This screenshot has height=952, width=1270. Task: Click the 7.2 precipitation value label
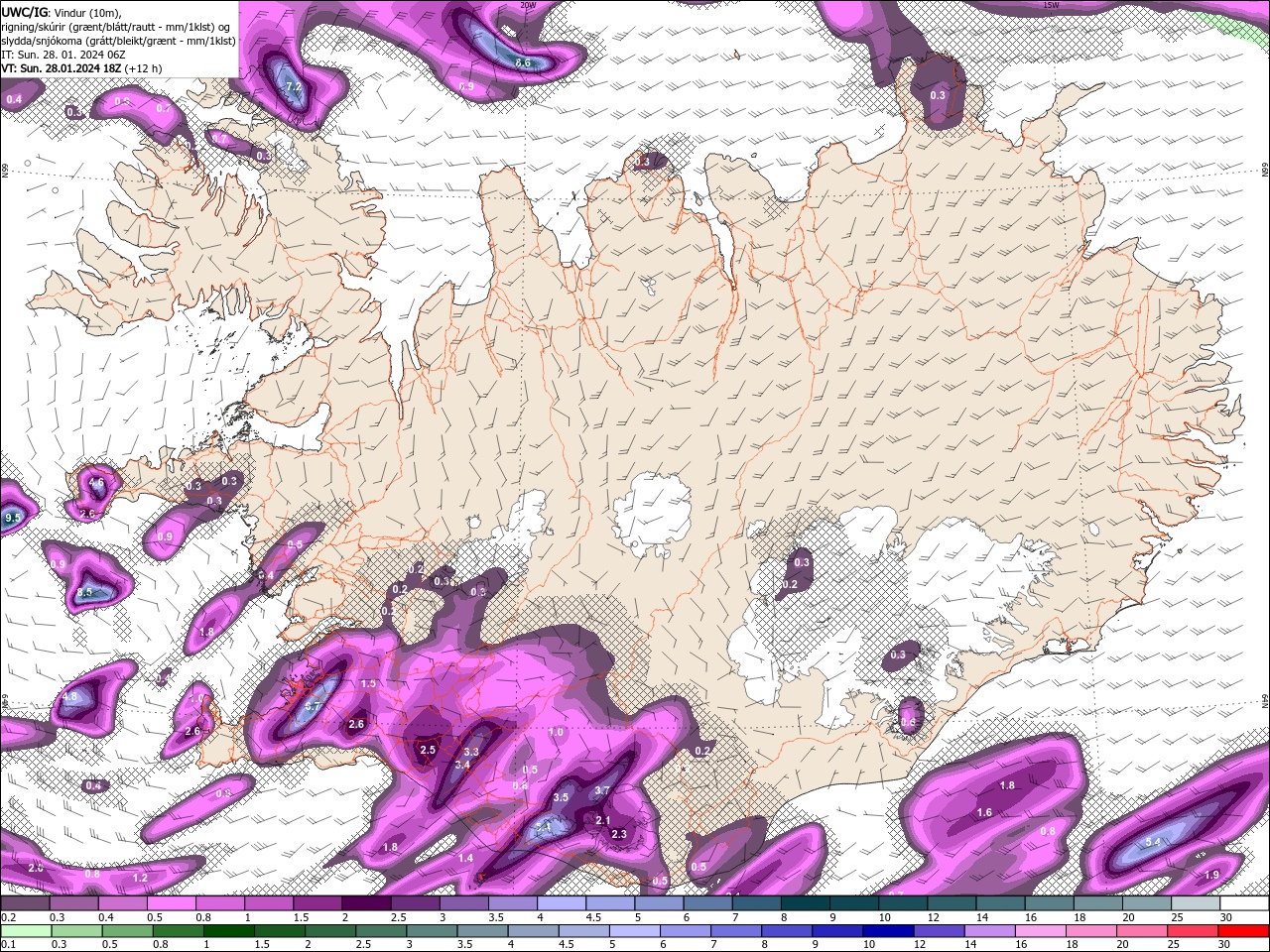pos(294,86)
